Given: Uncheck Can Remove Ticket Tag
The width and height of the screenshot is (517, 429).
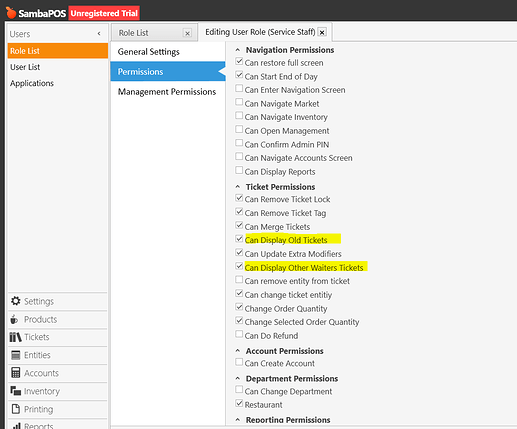Looking at the screenshot, I should 239,212.
